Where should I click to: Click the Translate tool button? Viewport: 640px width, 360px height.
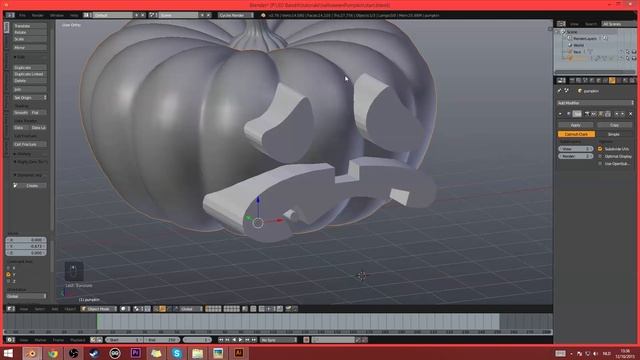pos(29,26)
